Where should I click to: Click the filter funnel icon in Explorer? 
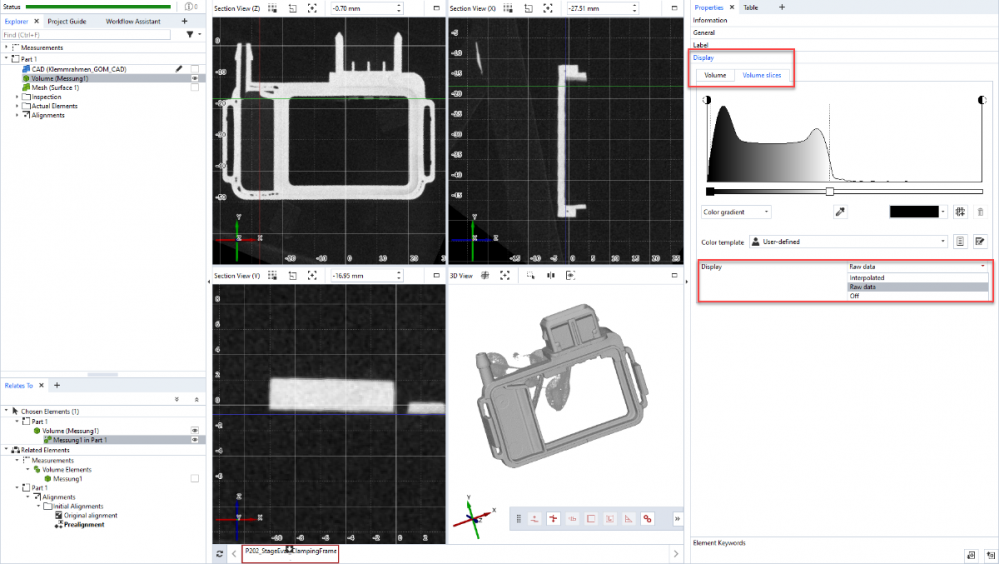pyautogui.click(x=190, y=34)
